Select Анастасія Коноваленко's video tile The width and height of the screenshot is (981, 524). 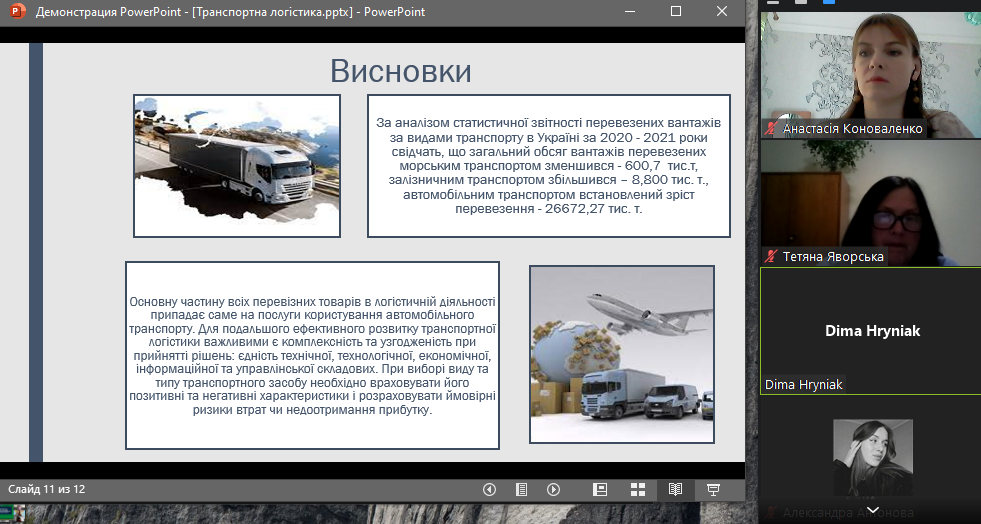tap(870, 70)
